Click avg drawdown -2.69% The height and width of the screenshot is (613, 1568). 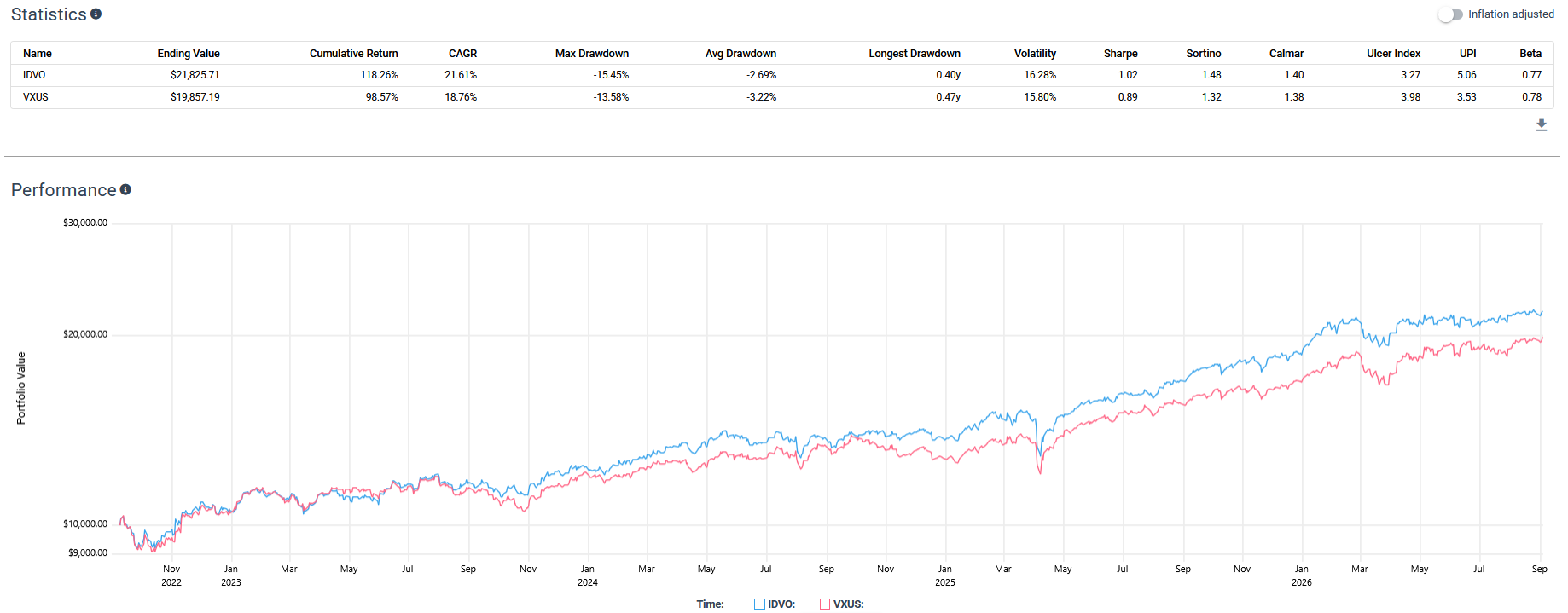tap(761, 75)
